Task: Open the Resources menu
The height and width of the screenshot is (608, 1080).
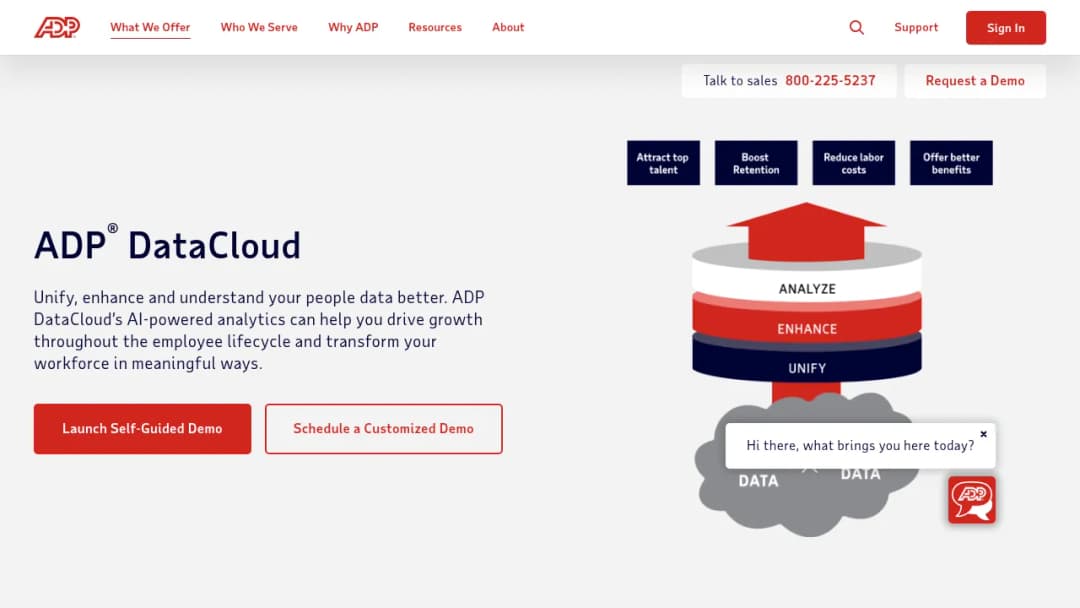Action: click(435, 28)
